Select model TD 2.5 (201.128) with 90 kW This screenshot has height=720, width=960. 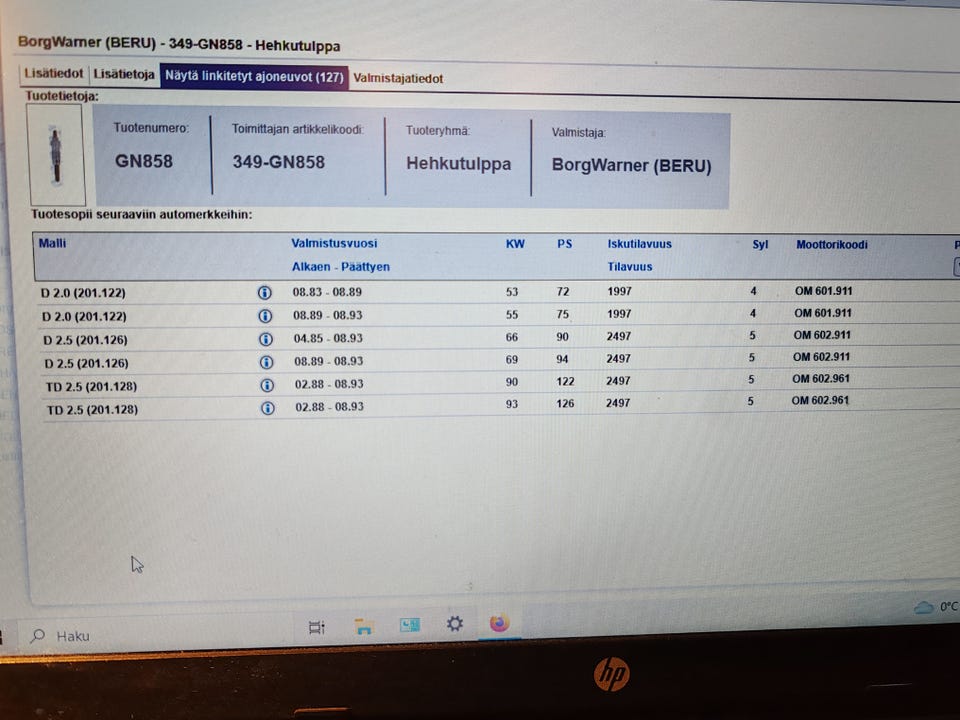click(x=91, y=386)
